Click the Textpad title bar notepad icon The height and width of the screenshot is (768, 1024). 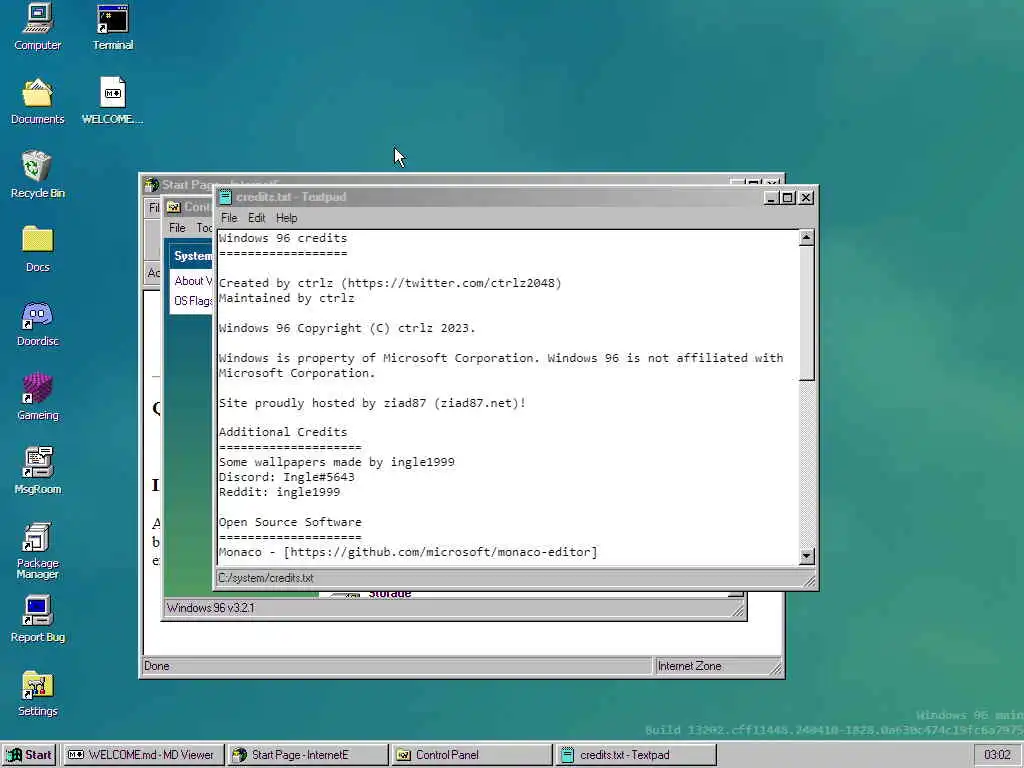225,197
